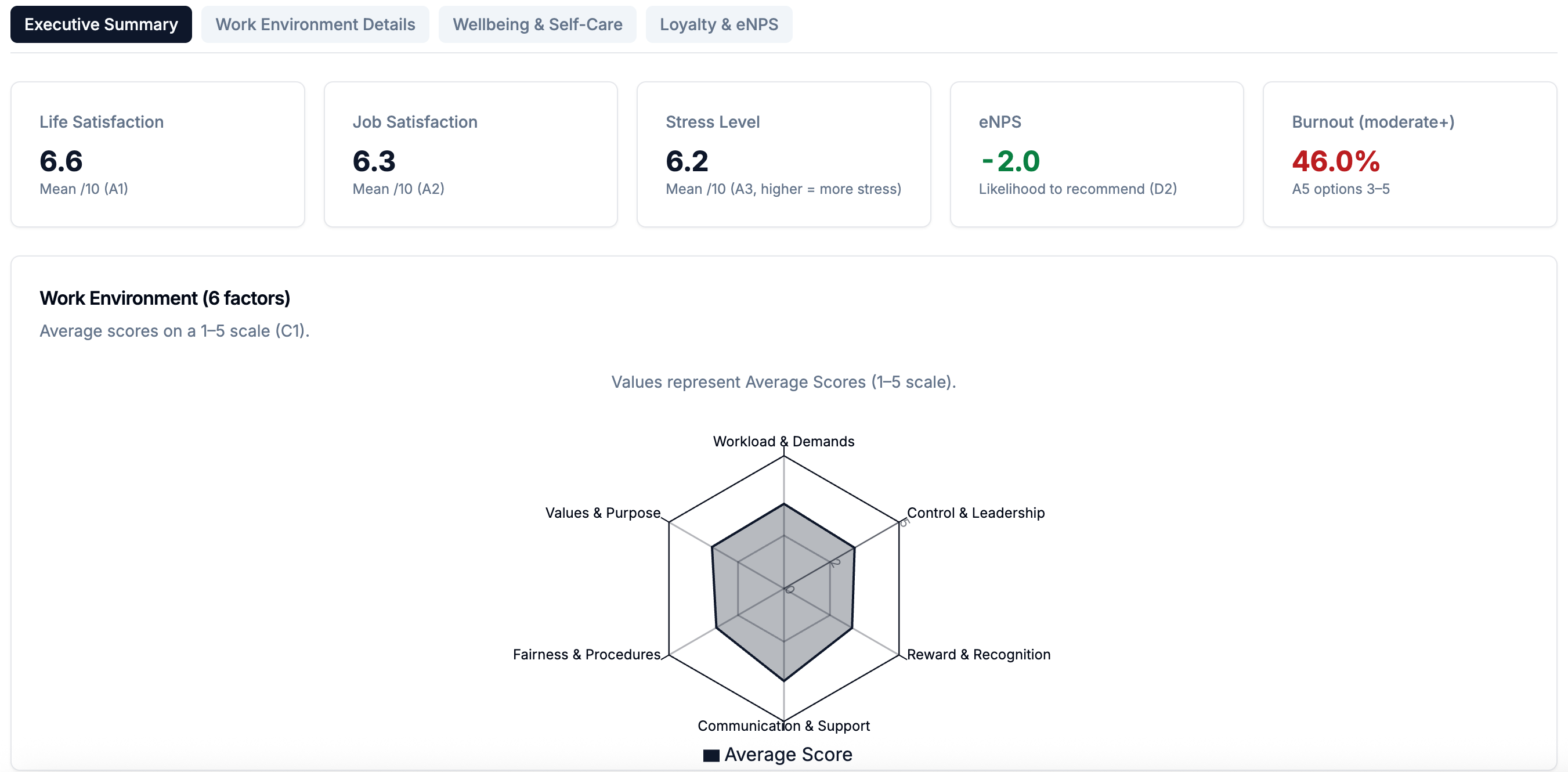Toggle the Average Score legend swatch

click(x=711, y=755)
